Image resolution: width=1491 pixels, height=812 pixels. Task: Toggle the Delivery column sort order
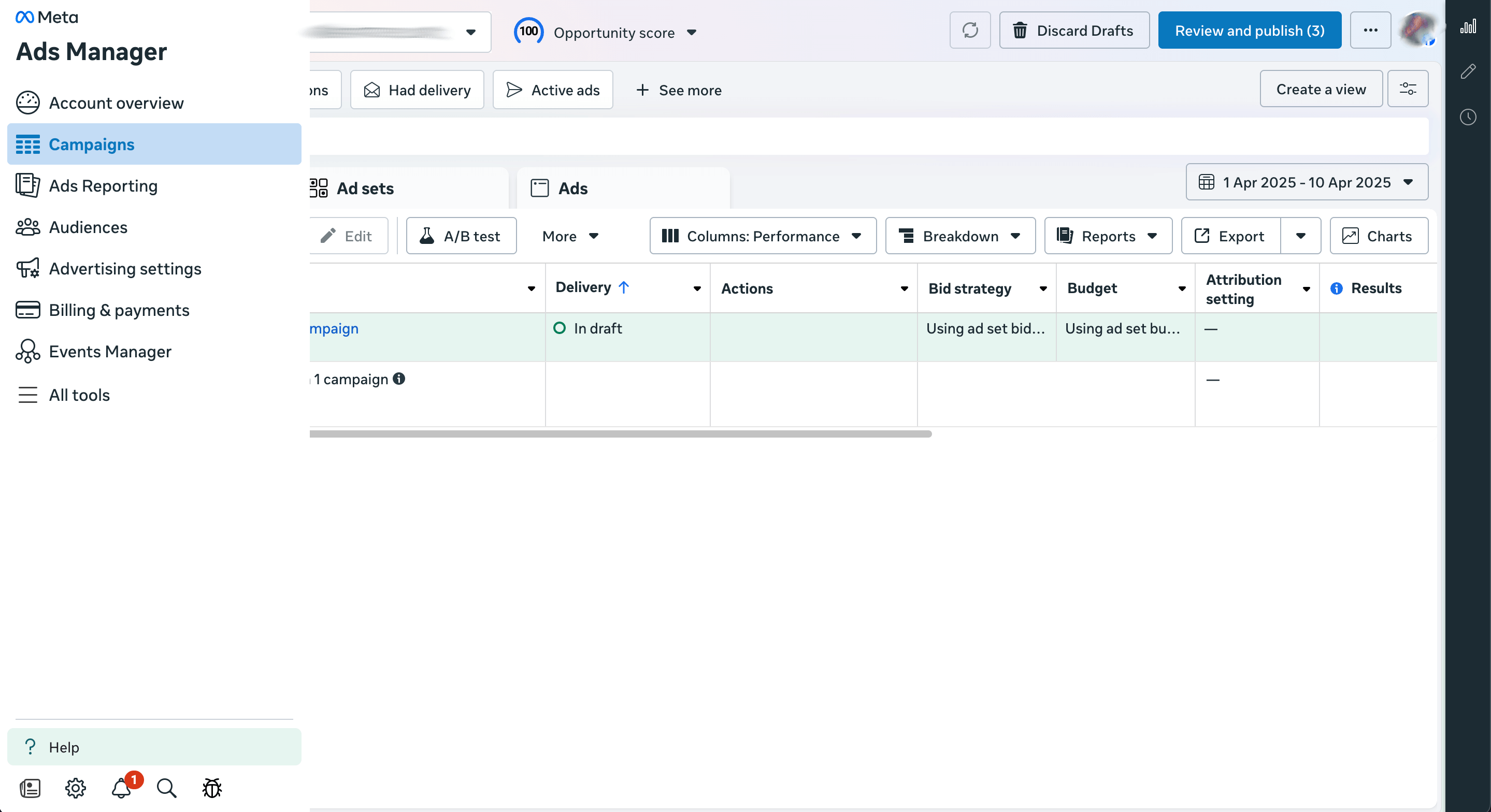coord(624,286)
